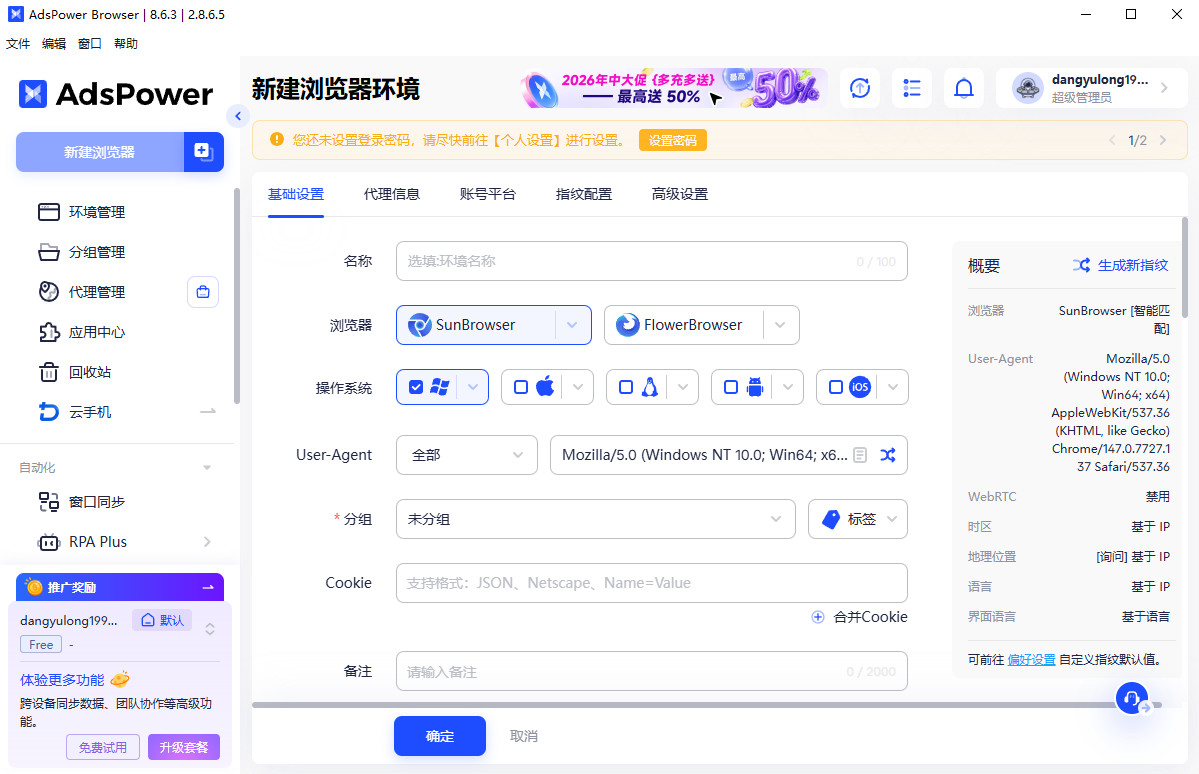Open the 标签 tag dropdown
Image resolution: width=1199 pixels, height=774 pixels.
point(858,519)
